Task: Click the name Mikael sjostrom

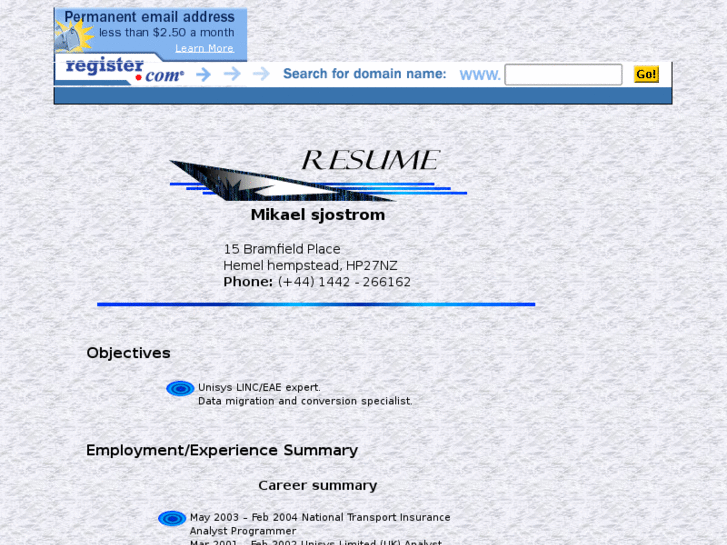Action: point(318,215)
